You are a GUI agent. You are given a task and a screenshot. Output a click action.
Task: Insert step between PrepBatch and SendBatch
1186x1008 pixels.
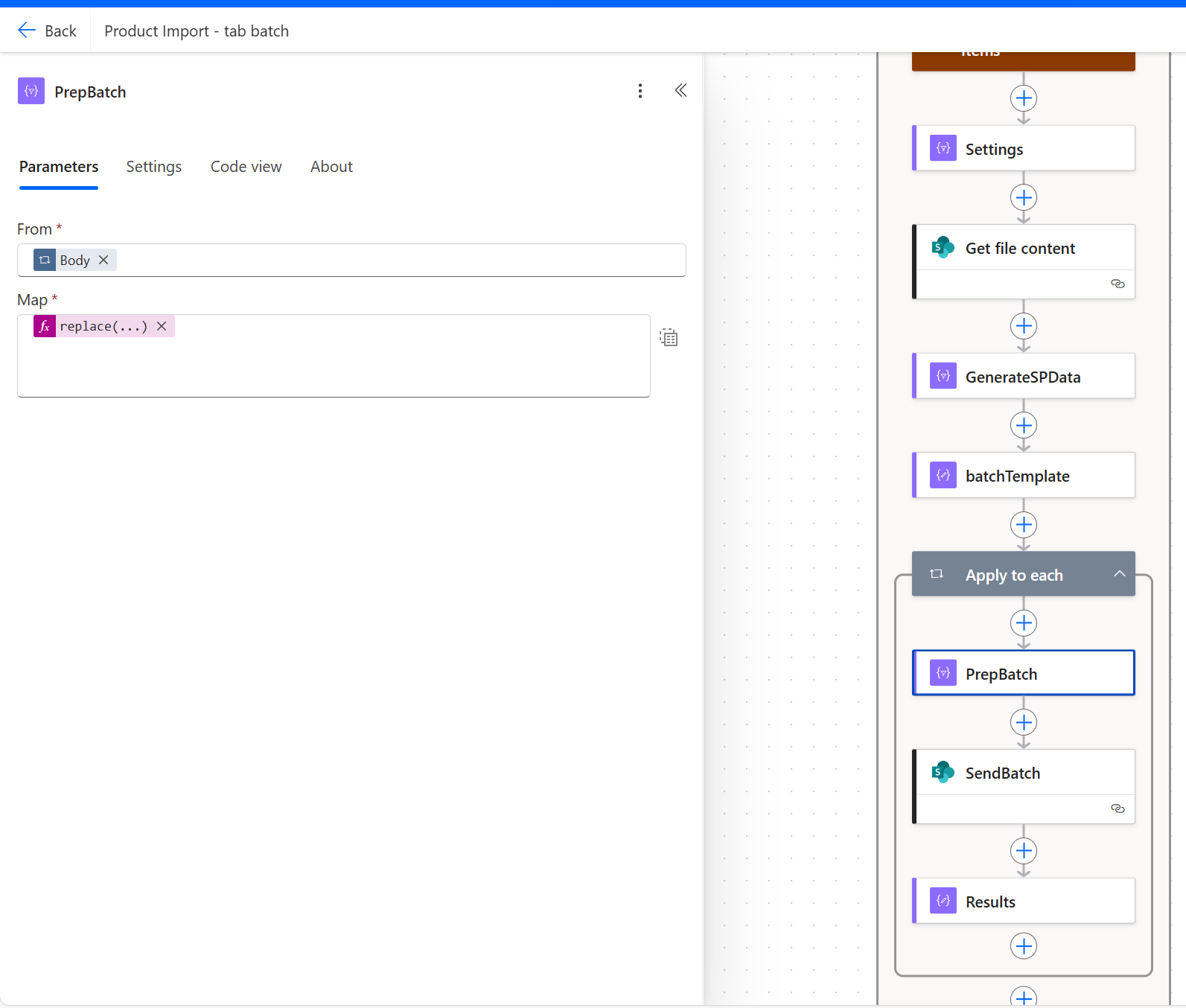pos(1024,722)
